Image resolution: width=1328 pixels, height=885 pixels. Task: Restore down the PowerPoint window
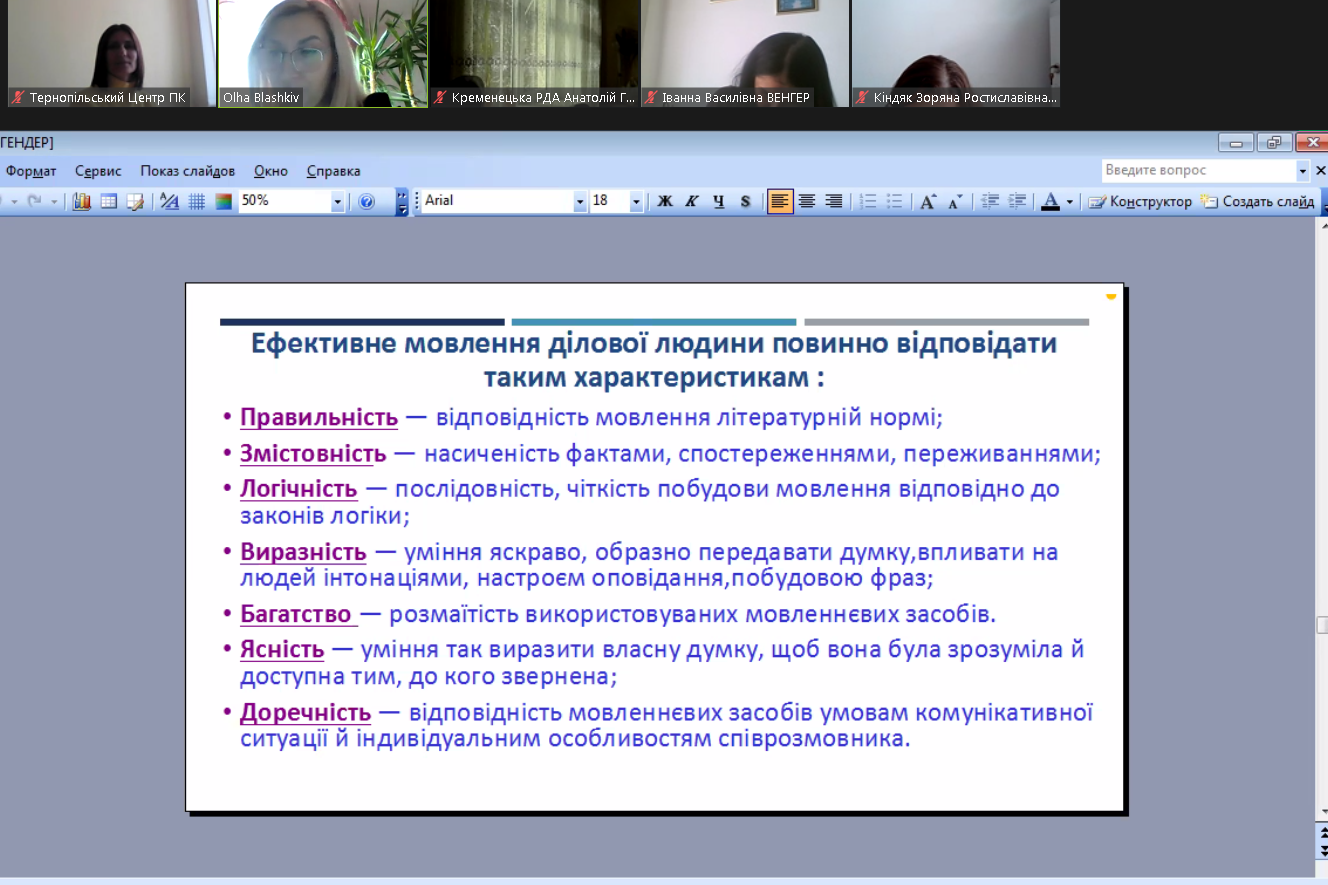click(1274, 143)
